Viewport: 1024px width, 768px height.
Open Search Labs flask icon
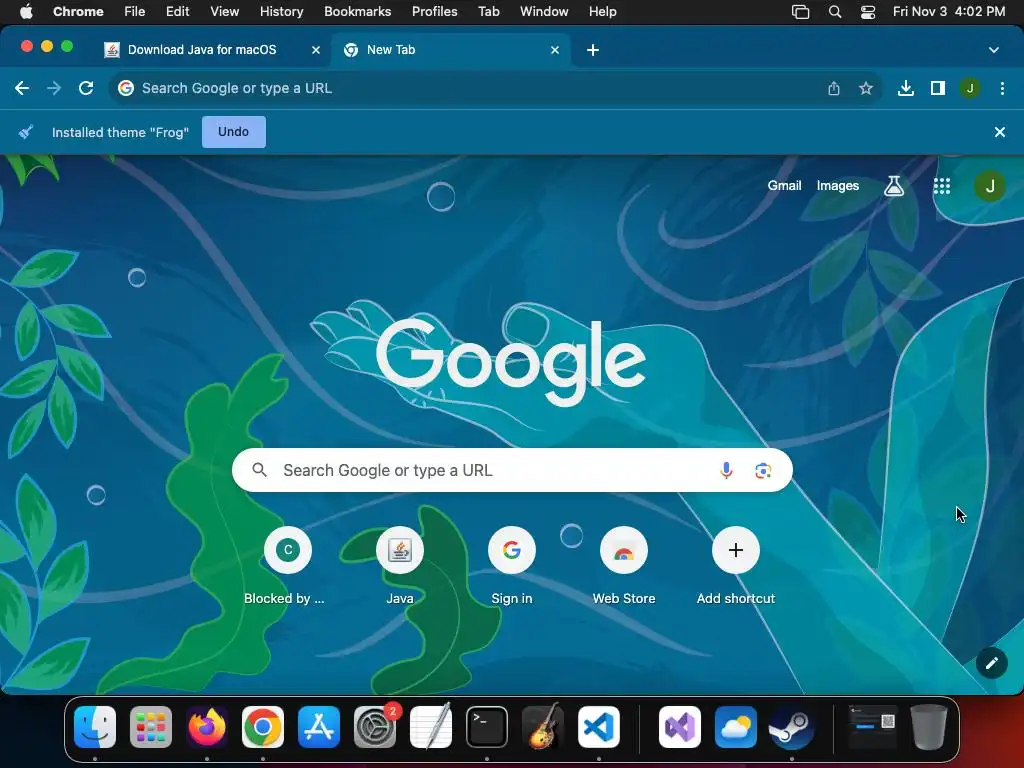click(x=894, y=186)
